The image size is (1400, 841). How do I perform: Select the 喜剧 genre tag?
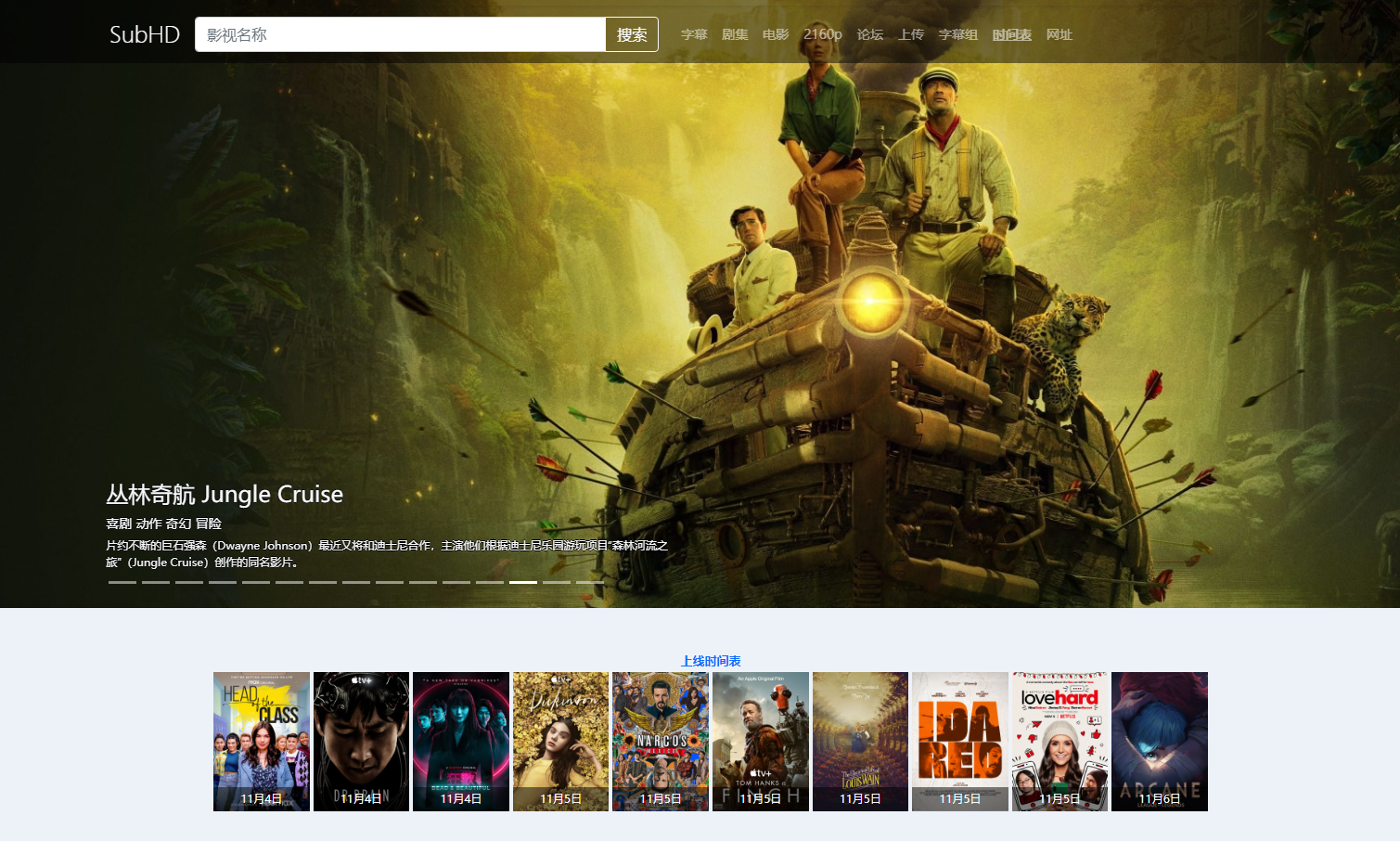tap(119, 524)
